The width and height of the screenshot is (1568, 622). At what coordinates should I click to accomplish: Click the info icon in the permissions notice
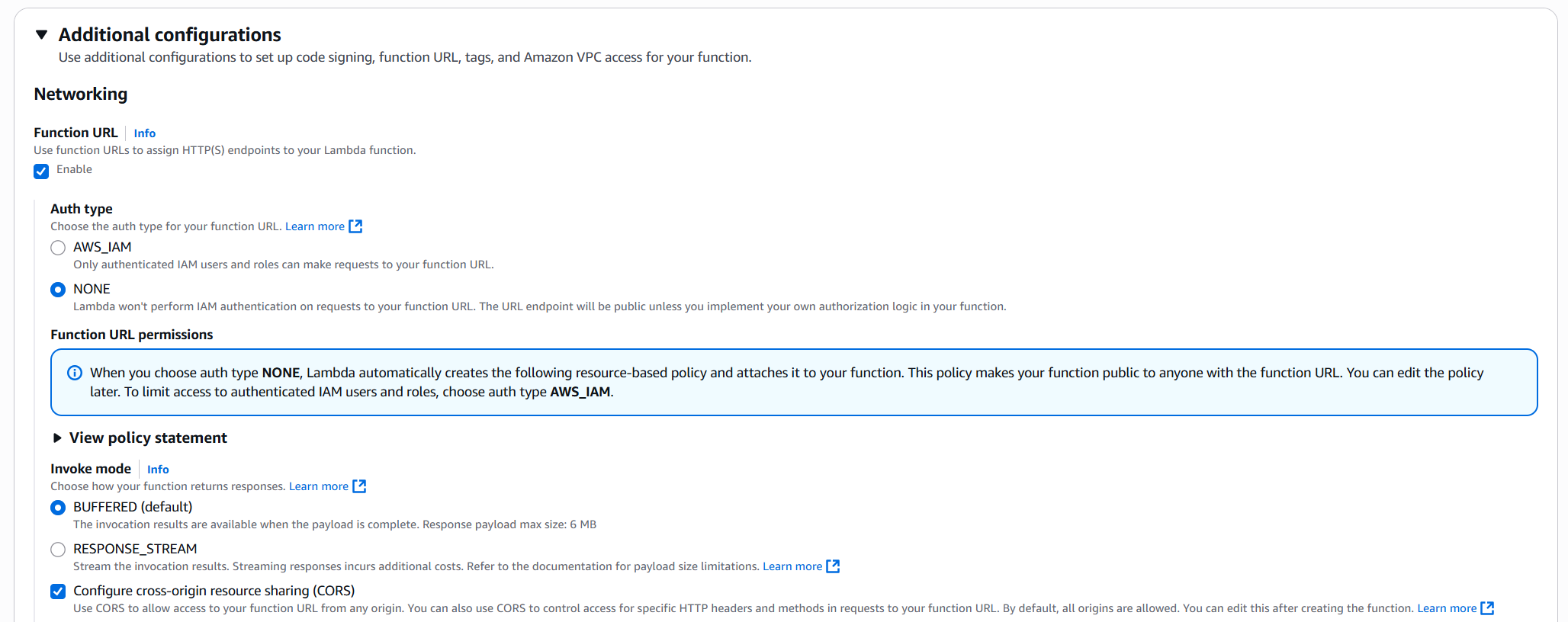point(75,373)
